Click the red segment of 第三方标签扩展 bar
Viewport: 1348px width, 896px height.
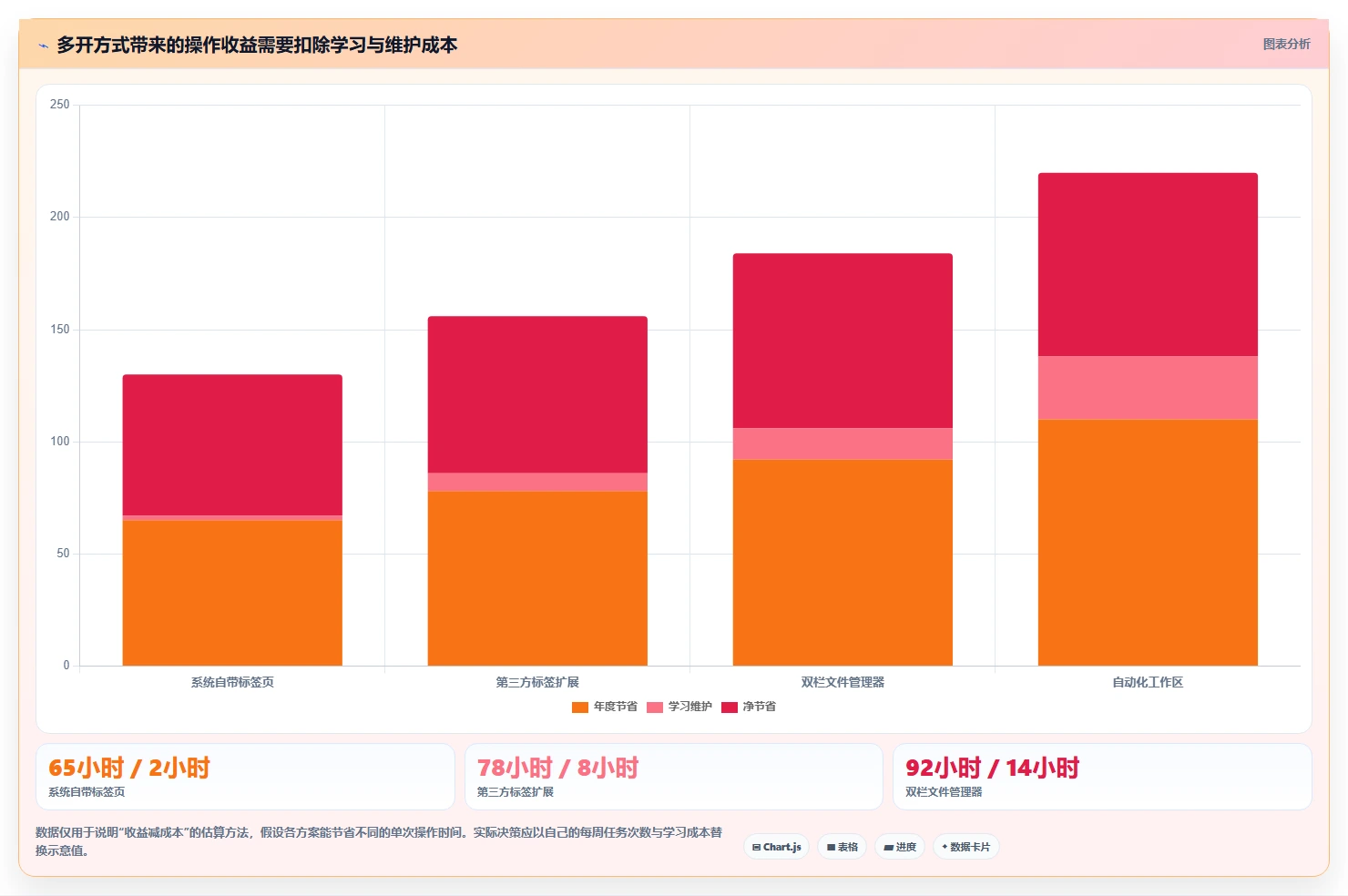[537, 394]
